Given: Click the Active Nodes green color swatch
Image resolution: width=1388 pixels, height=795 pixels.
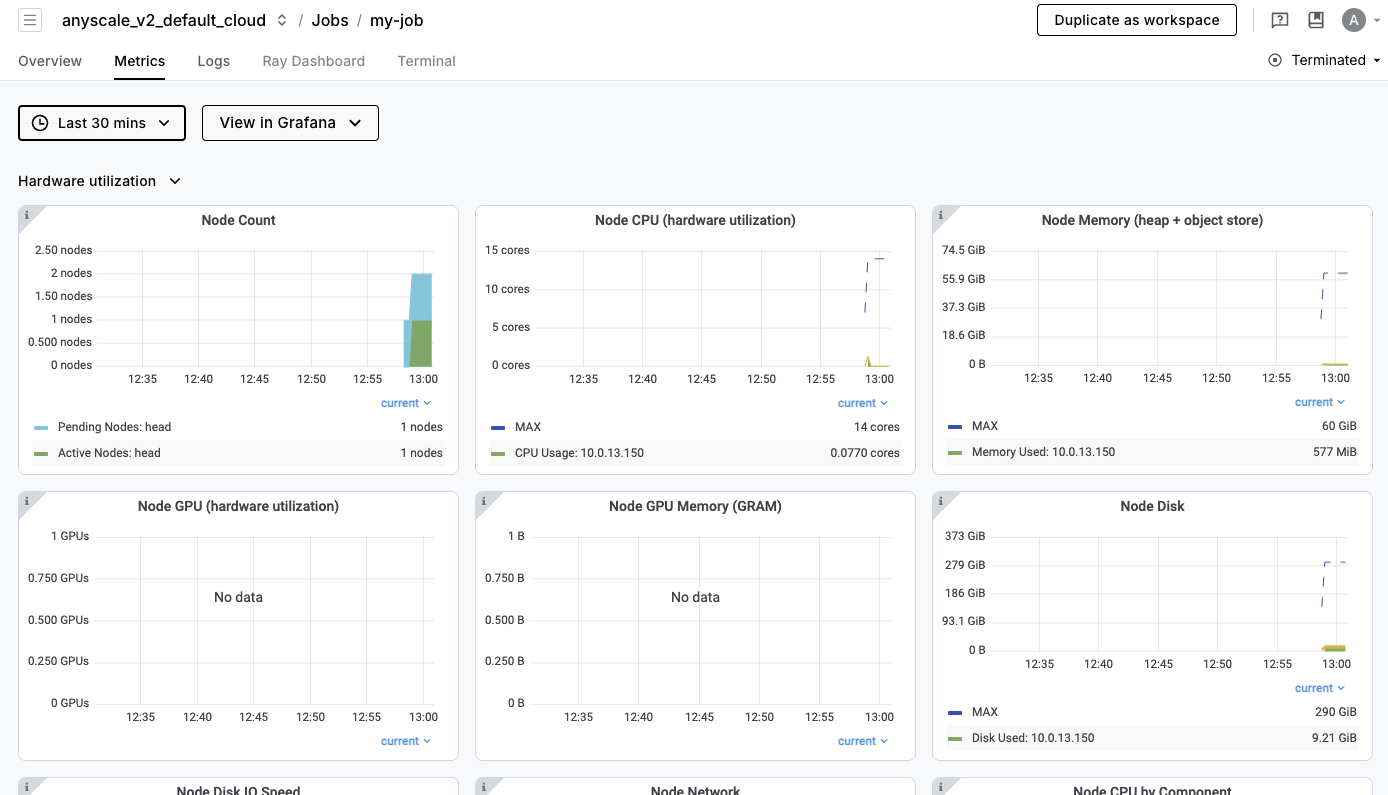Looking at the screenshot, I should tap(41, 454).
